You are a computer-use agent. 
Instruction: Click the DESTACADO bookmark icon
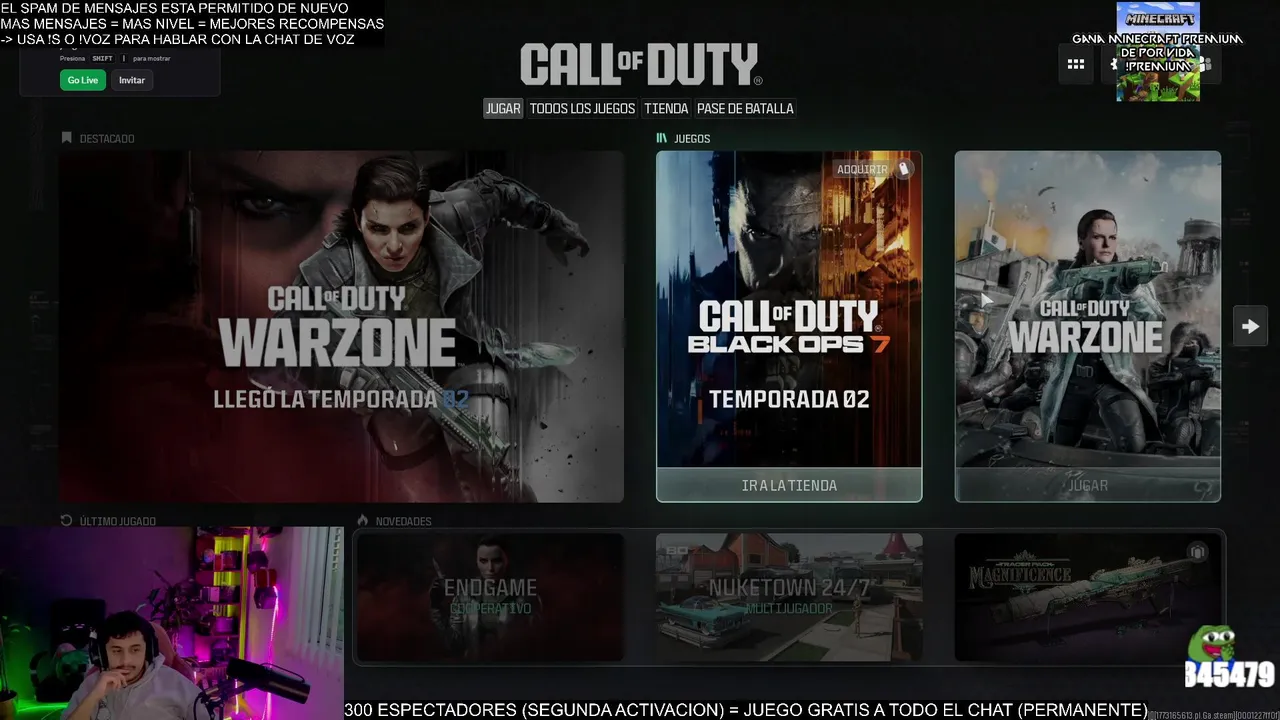pos(67,138)
